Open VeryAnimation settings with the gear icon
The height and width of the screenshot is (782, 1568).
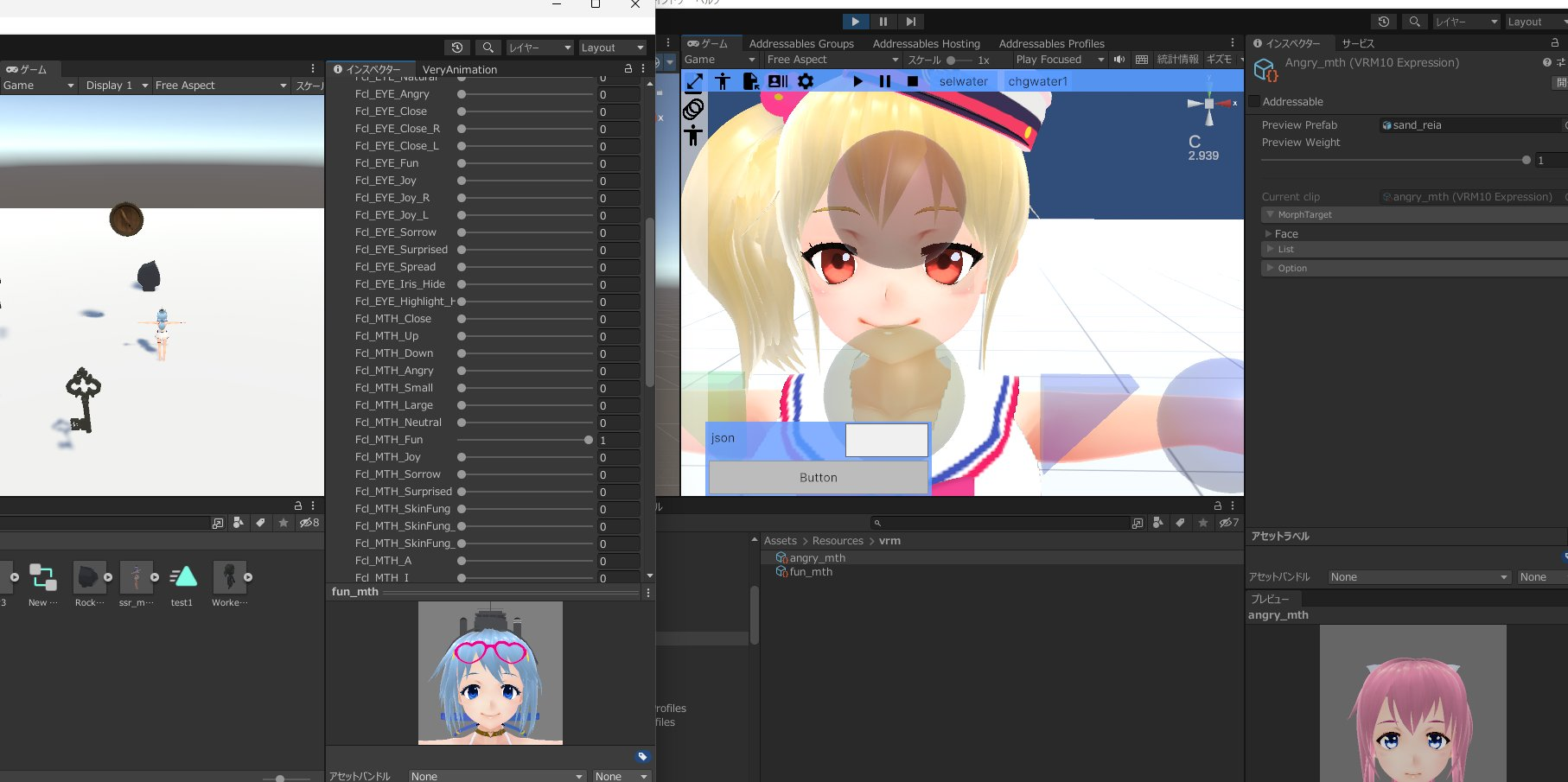(x=805, y=81)
